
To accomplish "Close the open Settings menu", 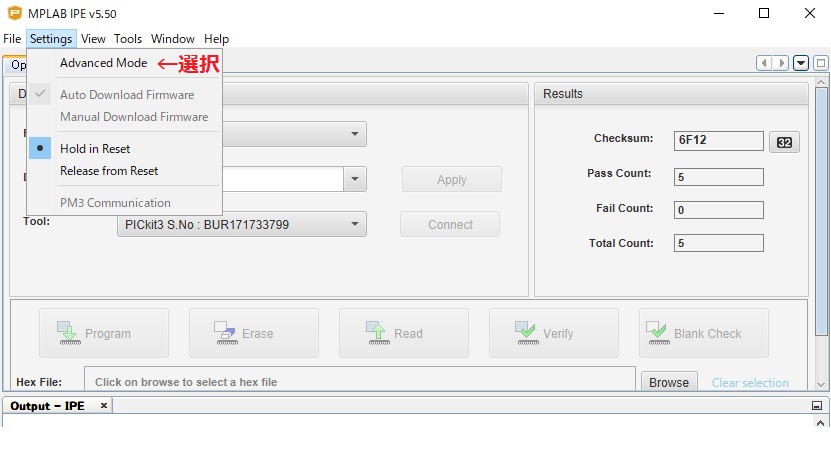I will pos(51,39).
